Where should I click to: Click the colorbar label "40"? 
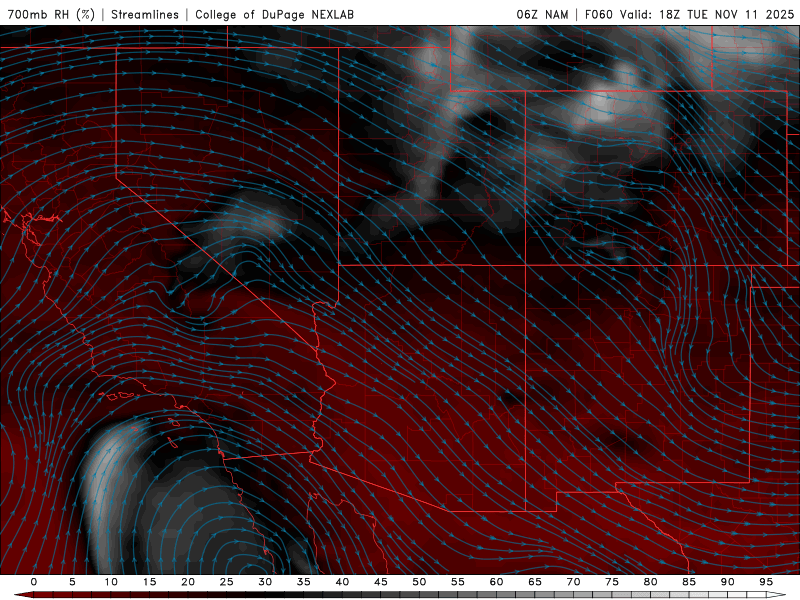coord(342,582)
